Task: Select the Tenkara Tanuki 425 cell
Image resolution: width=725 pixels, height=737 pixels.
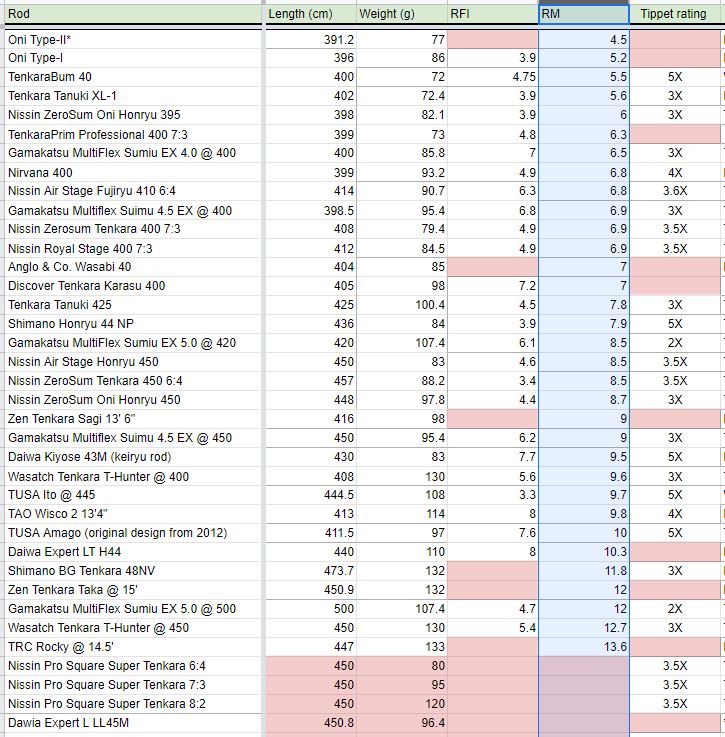Action: click(133, 305)
